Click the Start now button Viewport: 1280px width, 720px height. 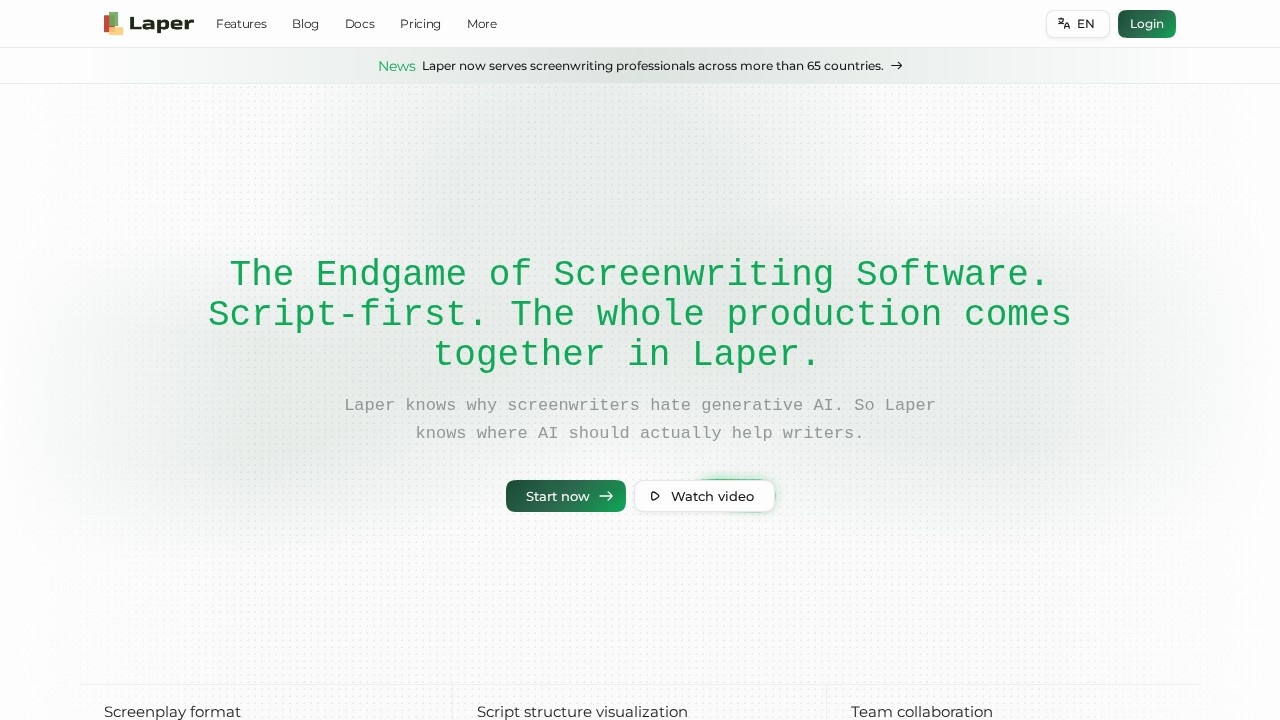point(566,496)
